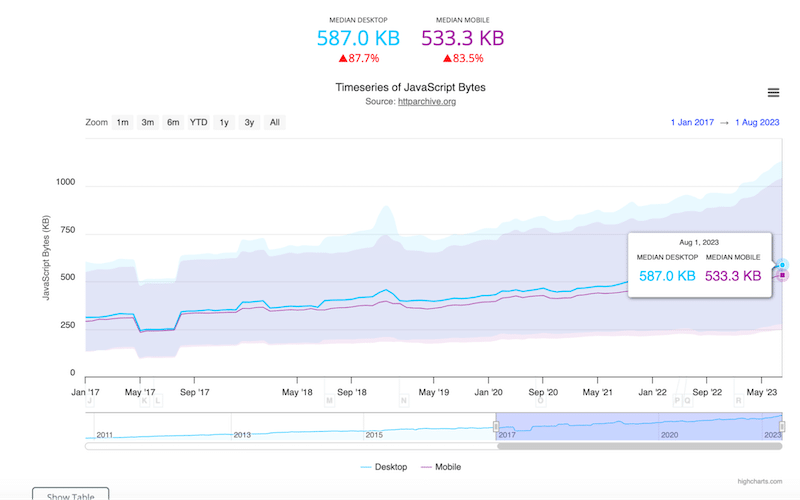The height and width of the screenshot is (500, 800).
Task: Click the K flag marker below the axis
Action: pos(145,401)
